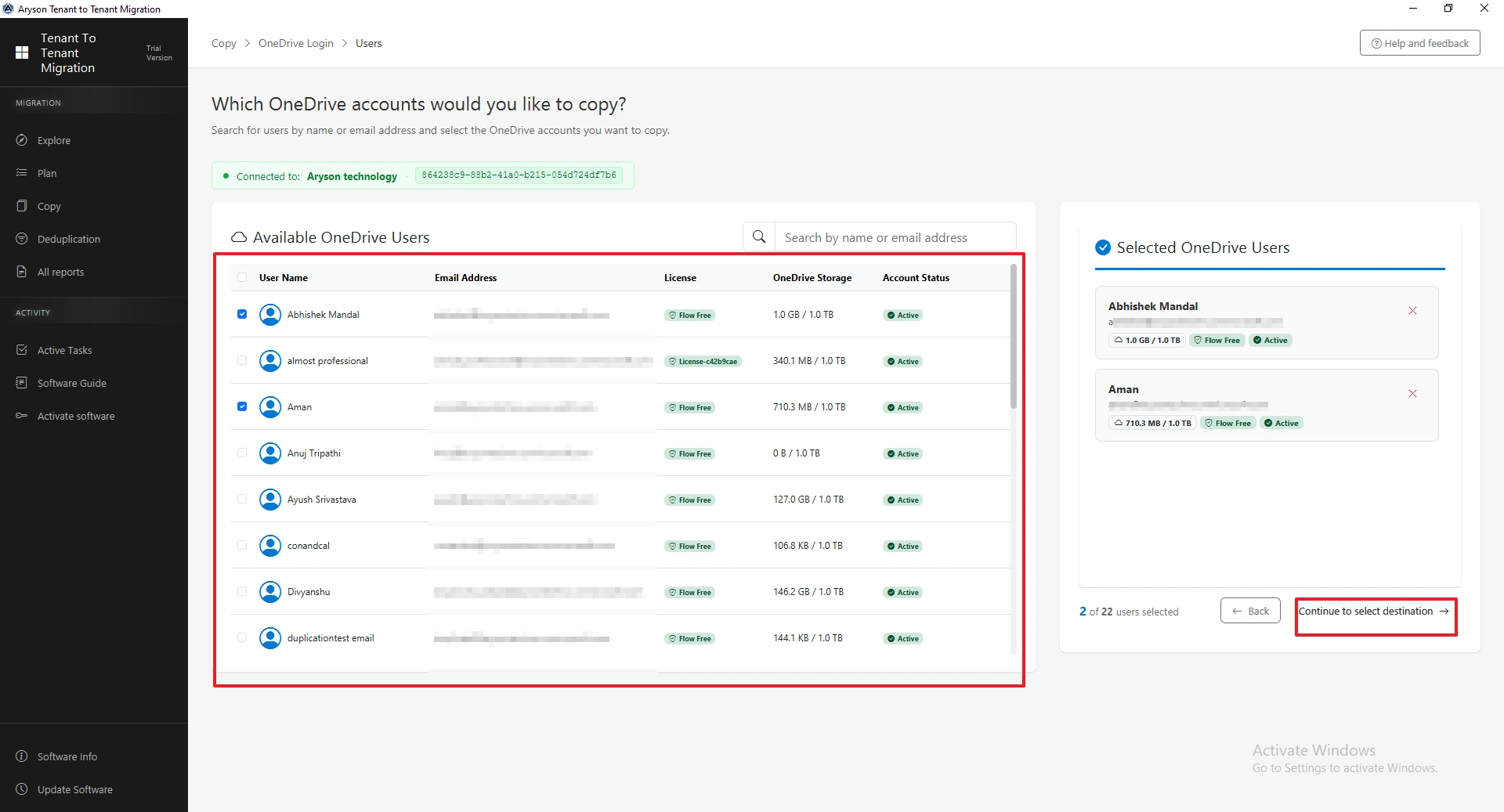Click Abhishek Mandal's avatar in the table

pyautogui.click(x=270, y=315)
